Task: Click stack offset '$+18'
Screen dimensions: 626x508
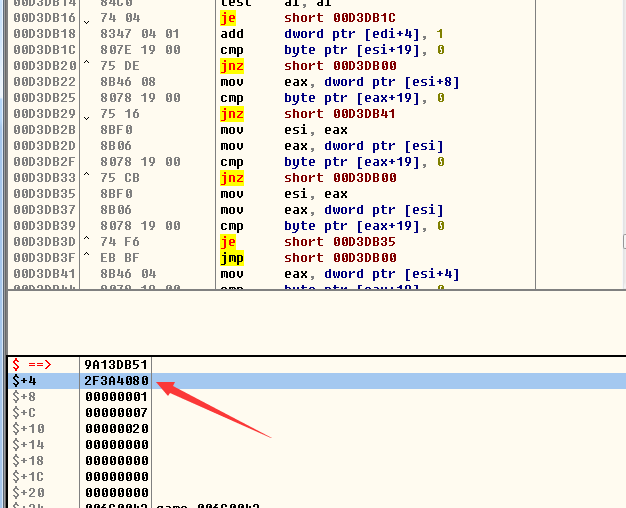Action: [28, 460]
